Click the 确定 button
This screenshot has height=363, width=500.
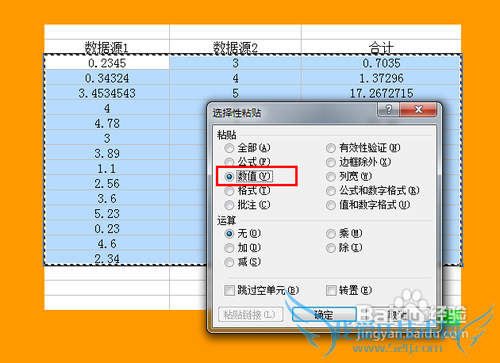(x=324, y=314)
